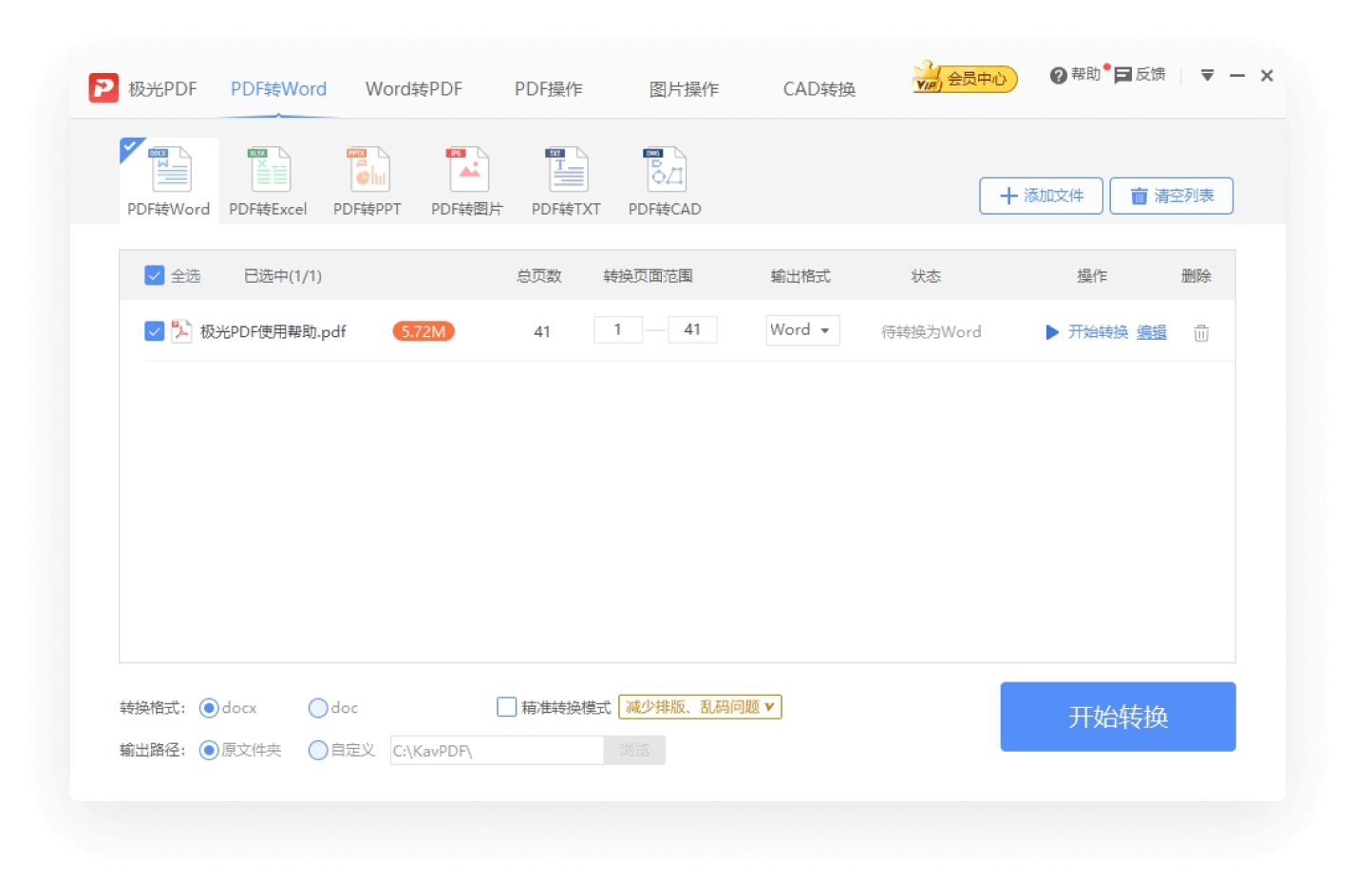The width and height of the screenshot is (1356, 896).
Task: Expand 减少排版、乱码问题 options
Action: tap(700, 707)
